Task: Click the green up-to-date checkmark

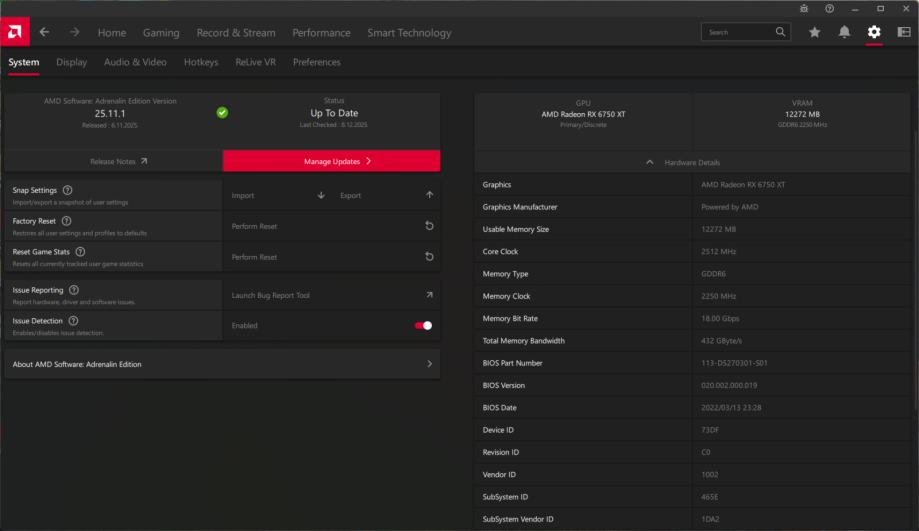Action: click(222, 113)
